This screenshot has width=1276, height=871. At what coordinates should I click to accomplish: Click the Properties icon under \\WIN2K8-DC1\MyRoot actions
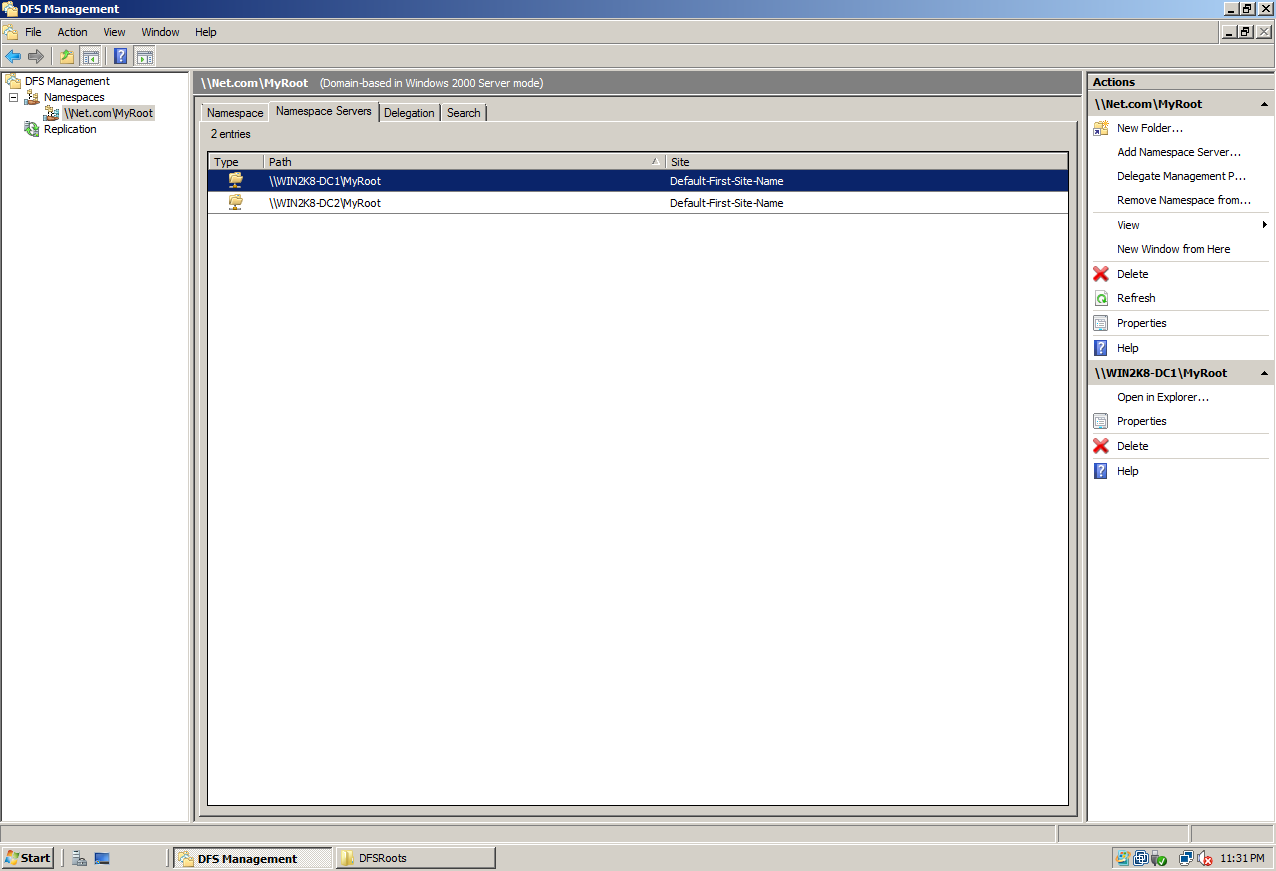coord(1101,421)
